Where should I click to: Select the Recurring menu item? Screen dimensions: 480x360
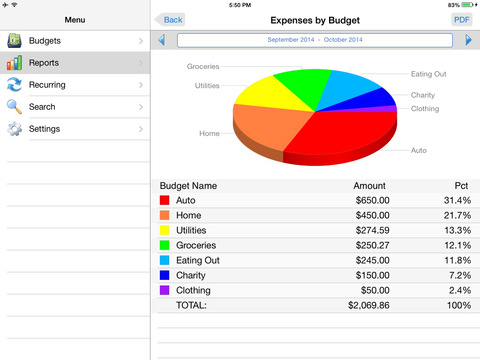coord(75,85)
